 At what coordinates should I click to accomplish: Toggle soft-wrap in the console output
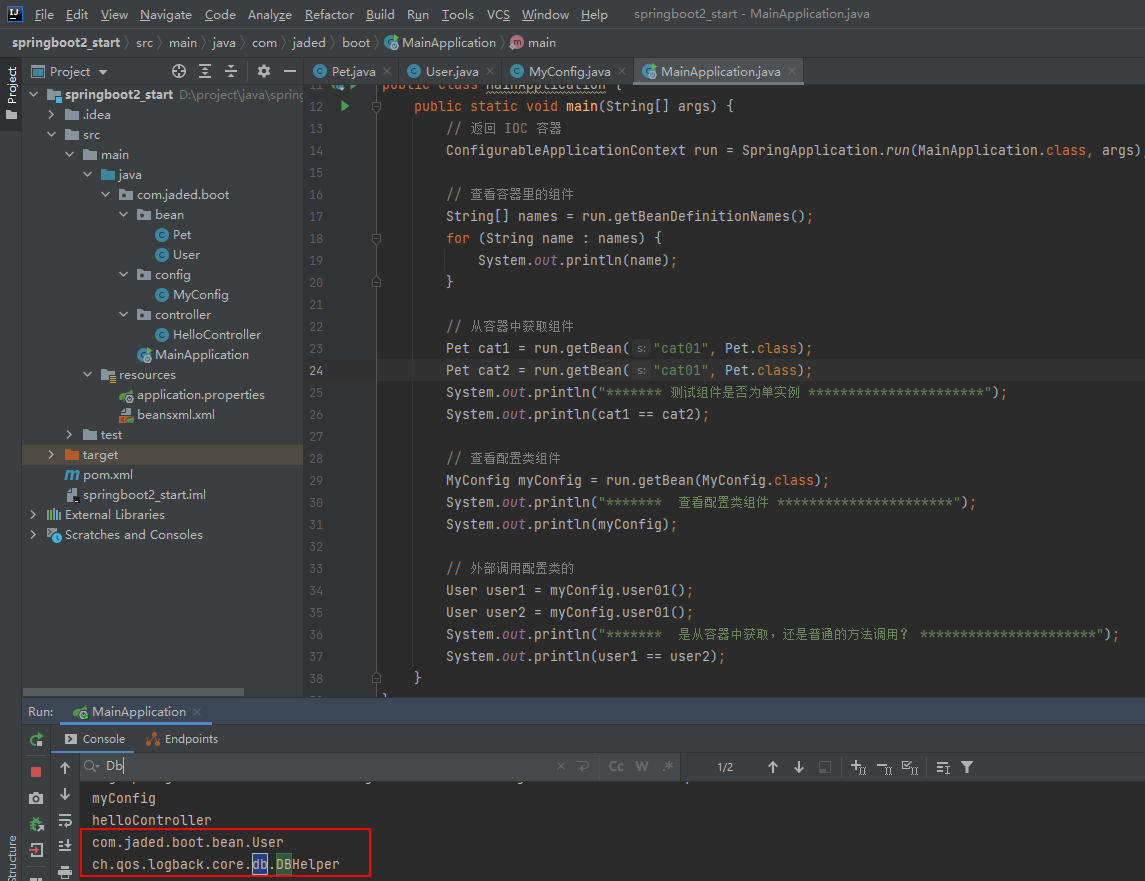click(65, 820)
